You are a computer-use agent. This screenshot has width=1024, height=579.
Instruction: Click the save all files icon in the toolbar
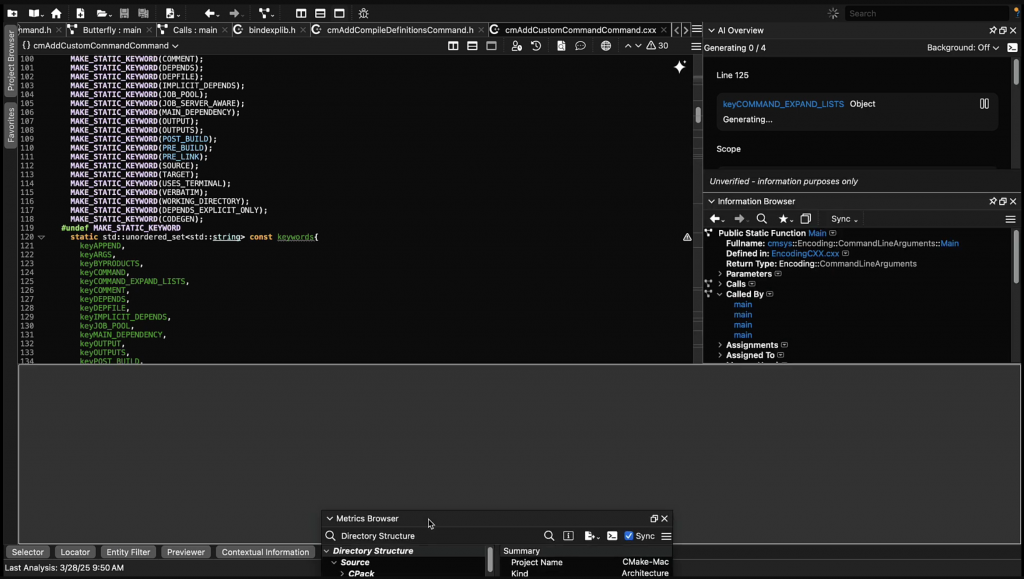coord(144,13)
